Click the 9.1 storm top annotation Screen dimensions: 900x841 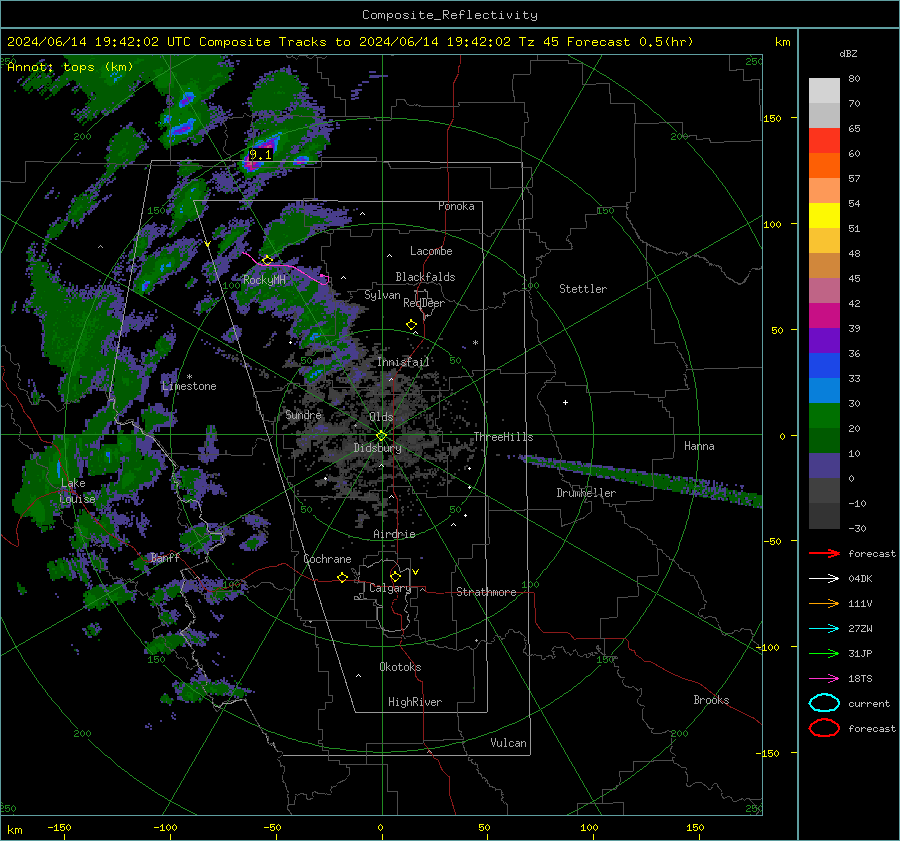[260, 154]
